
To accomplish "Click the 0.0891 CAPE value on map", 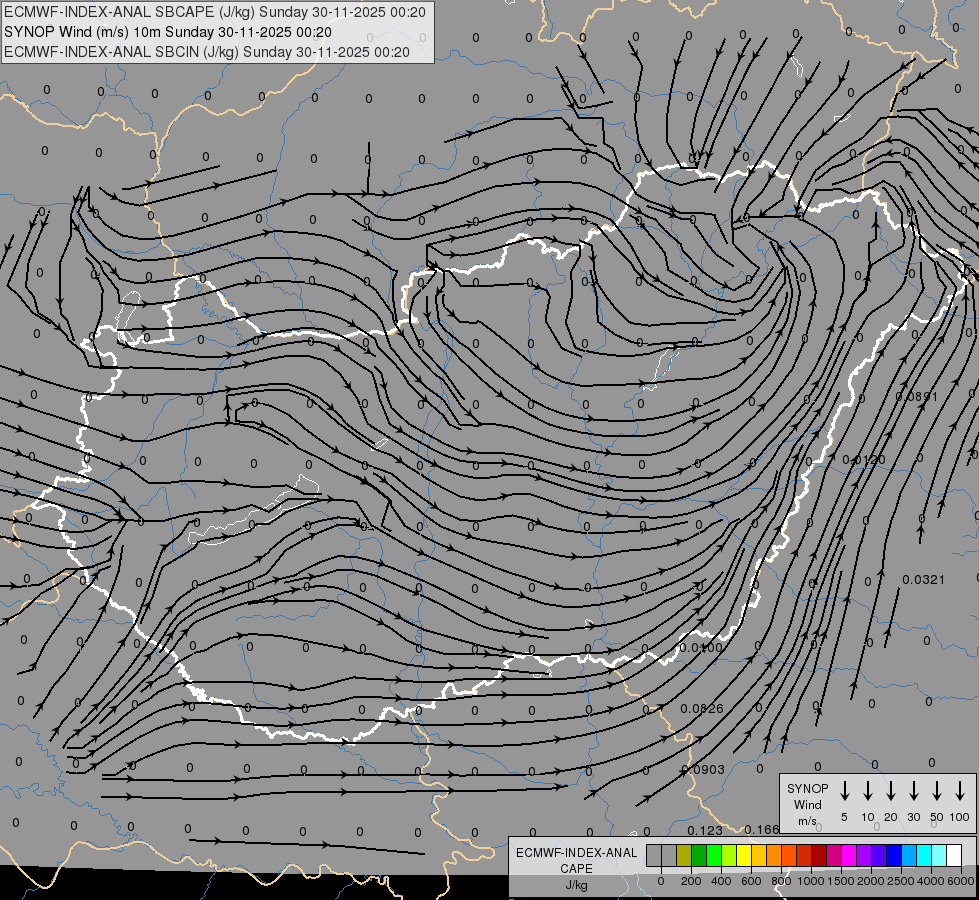I will 917,397.
